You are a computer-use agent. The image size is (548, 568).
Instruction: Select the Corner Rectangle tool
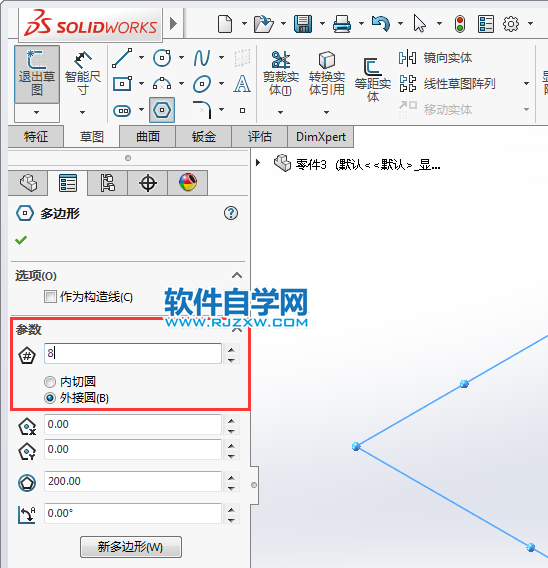(122, 84)
